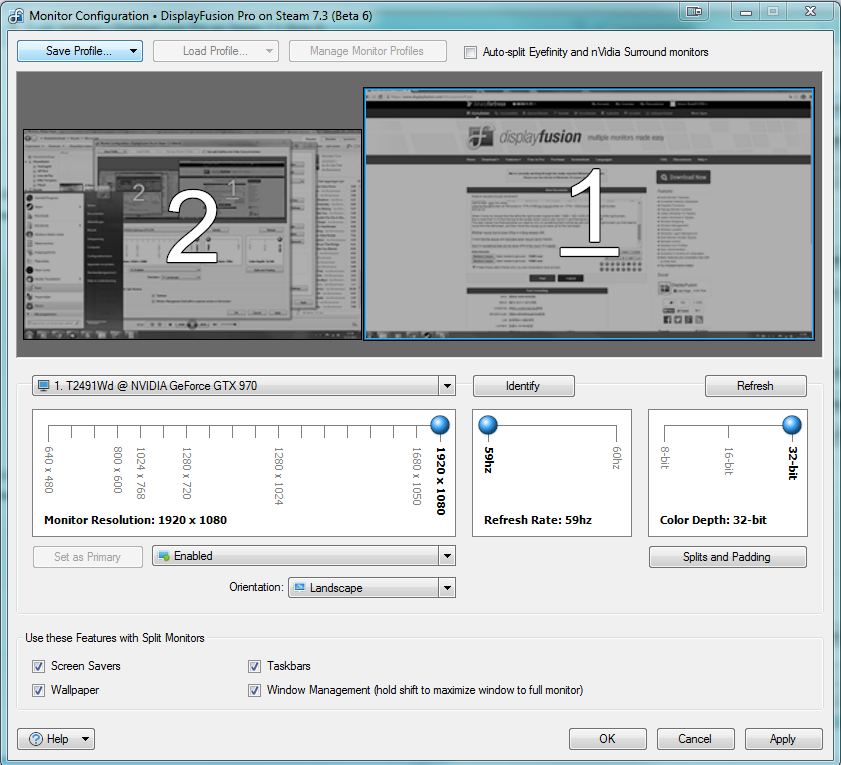Viewport: 841px width, 765px height.
Task: Open the Save Profile menu
Action: [x=80, y=51]
